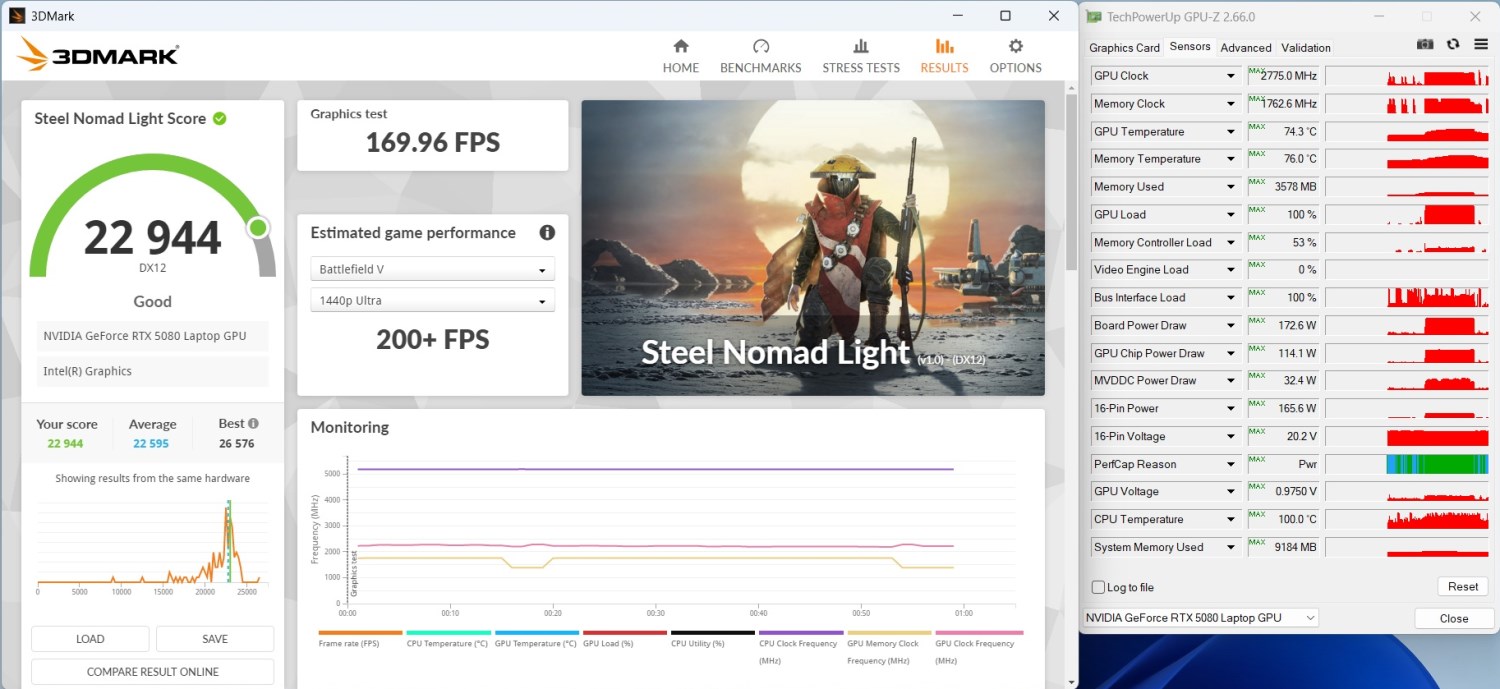Click the green validation checkmark beside the score
The image size is (1500, 689).
(x=219, y=118)
